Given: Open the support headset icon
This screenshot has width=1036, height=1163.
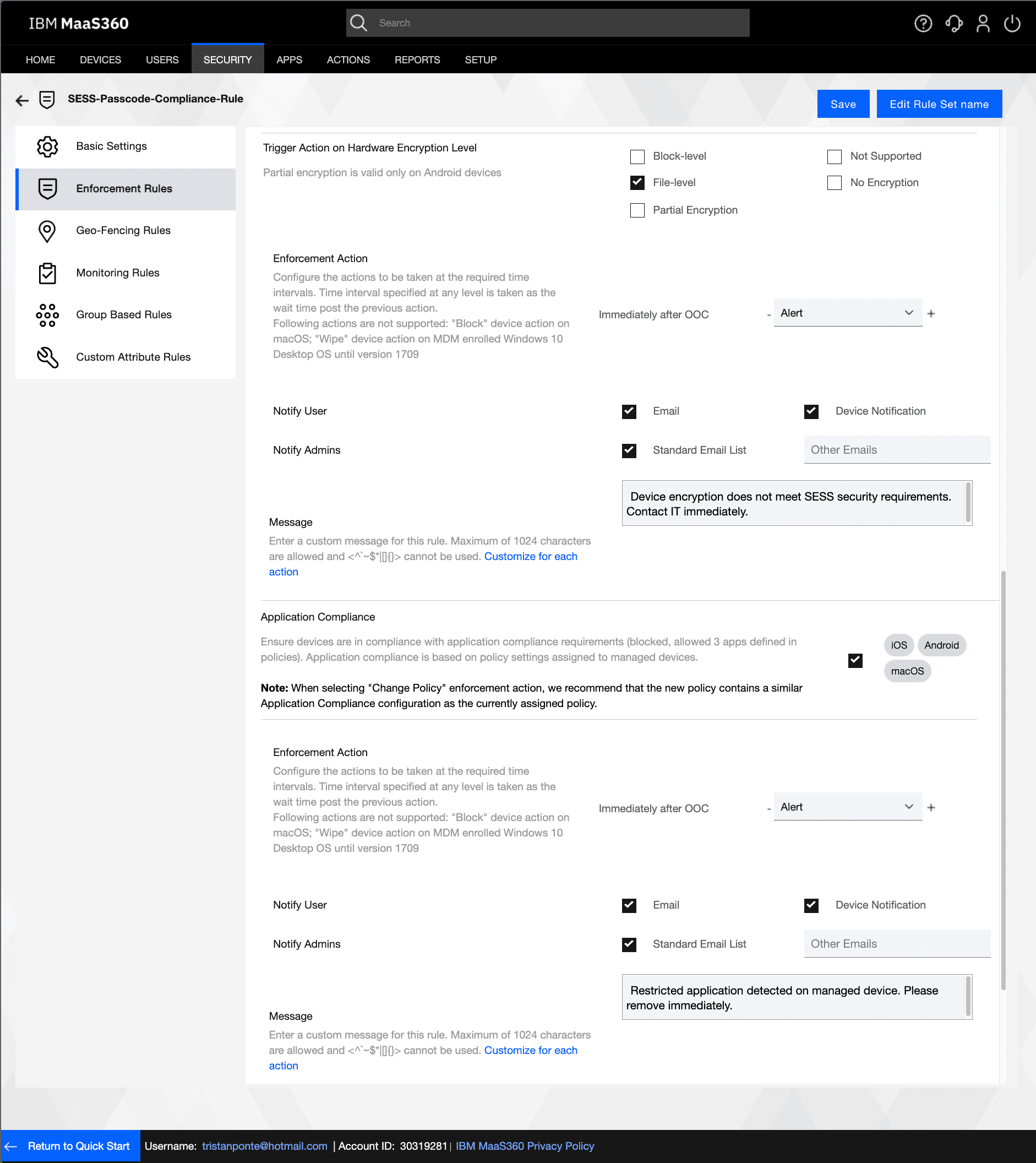Looking at the screenshot, I should [x=953, y=23].
